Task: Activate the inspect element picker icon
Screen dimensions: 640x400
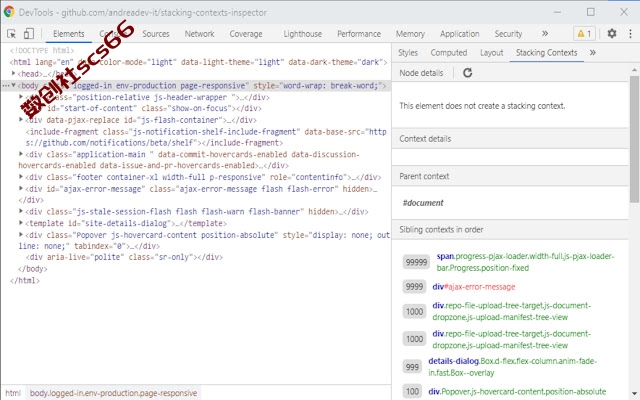Action: coord(11,34)
